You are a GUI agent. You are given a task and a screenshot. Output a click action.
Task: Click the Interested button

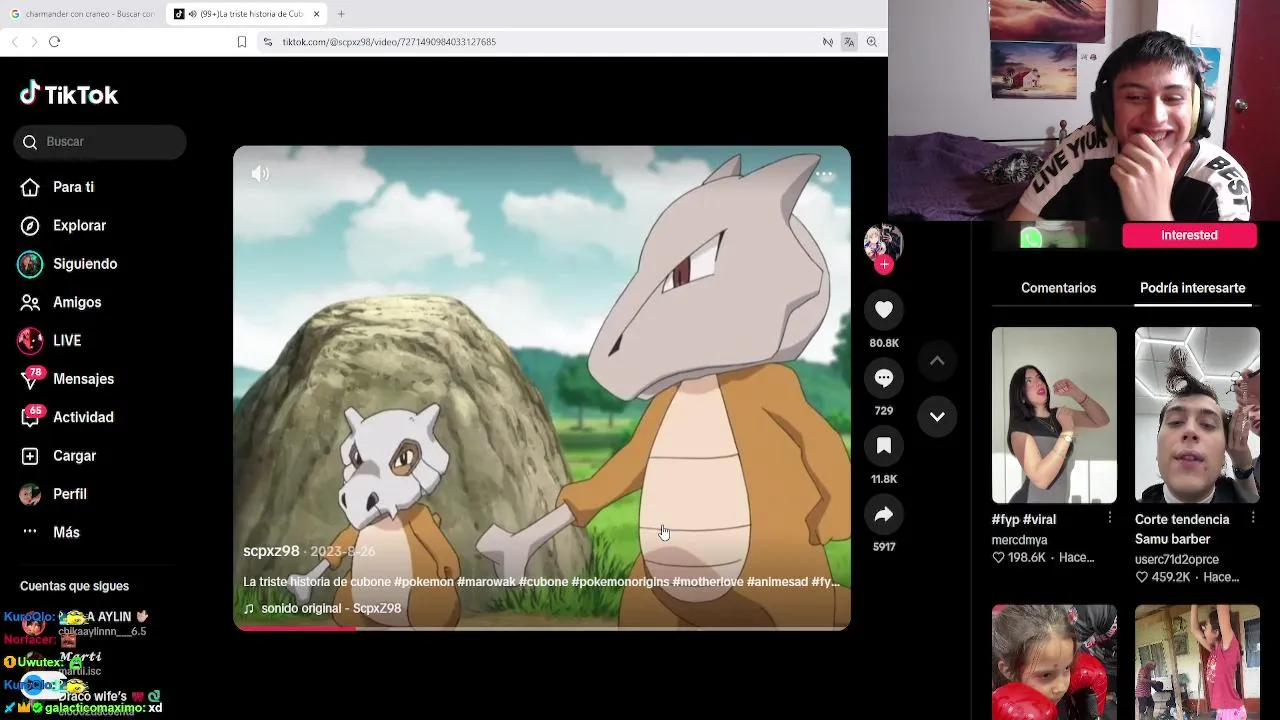pos(1189,235)
